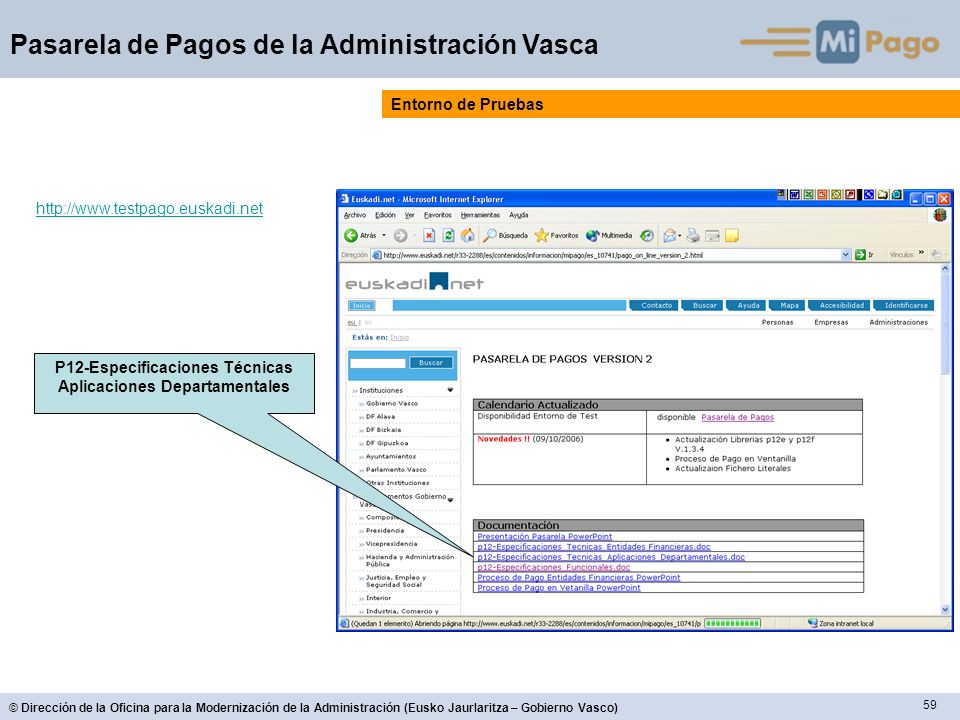This screenshot has width=960, height=720.
Task: Click the address bar URL field
Action: [x=606, y=255]
